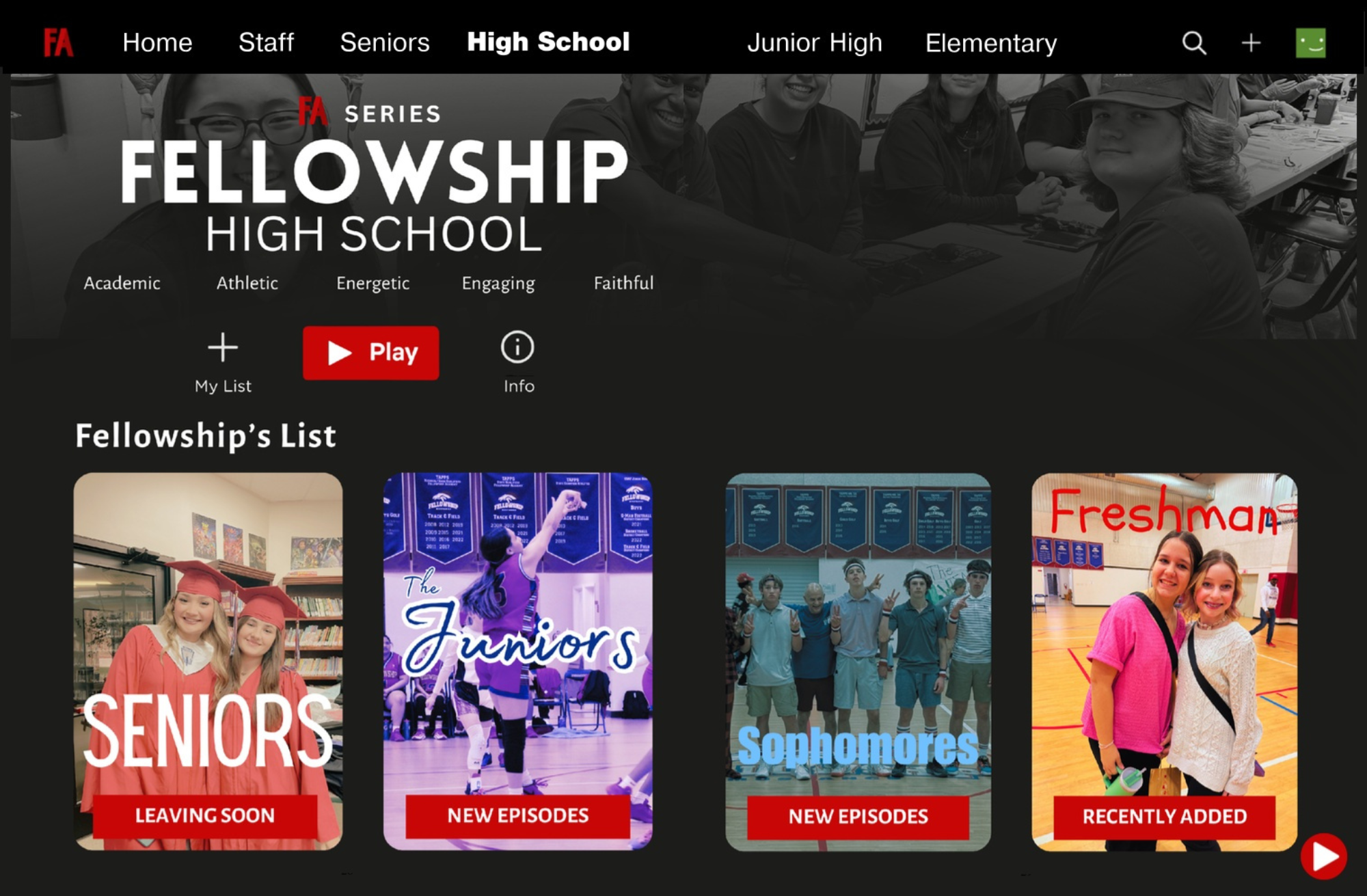The image size is (1367, 896).
Task: Add to My List plus icon
Action: coord(223,348)
